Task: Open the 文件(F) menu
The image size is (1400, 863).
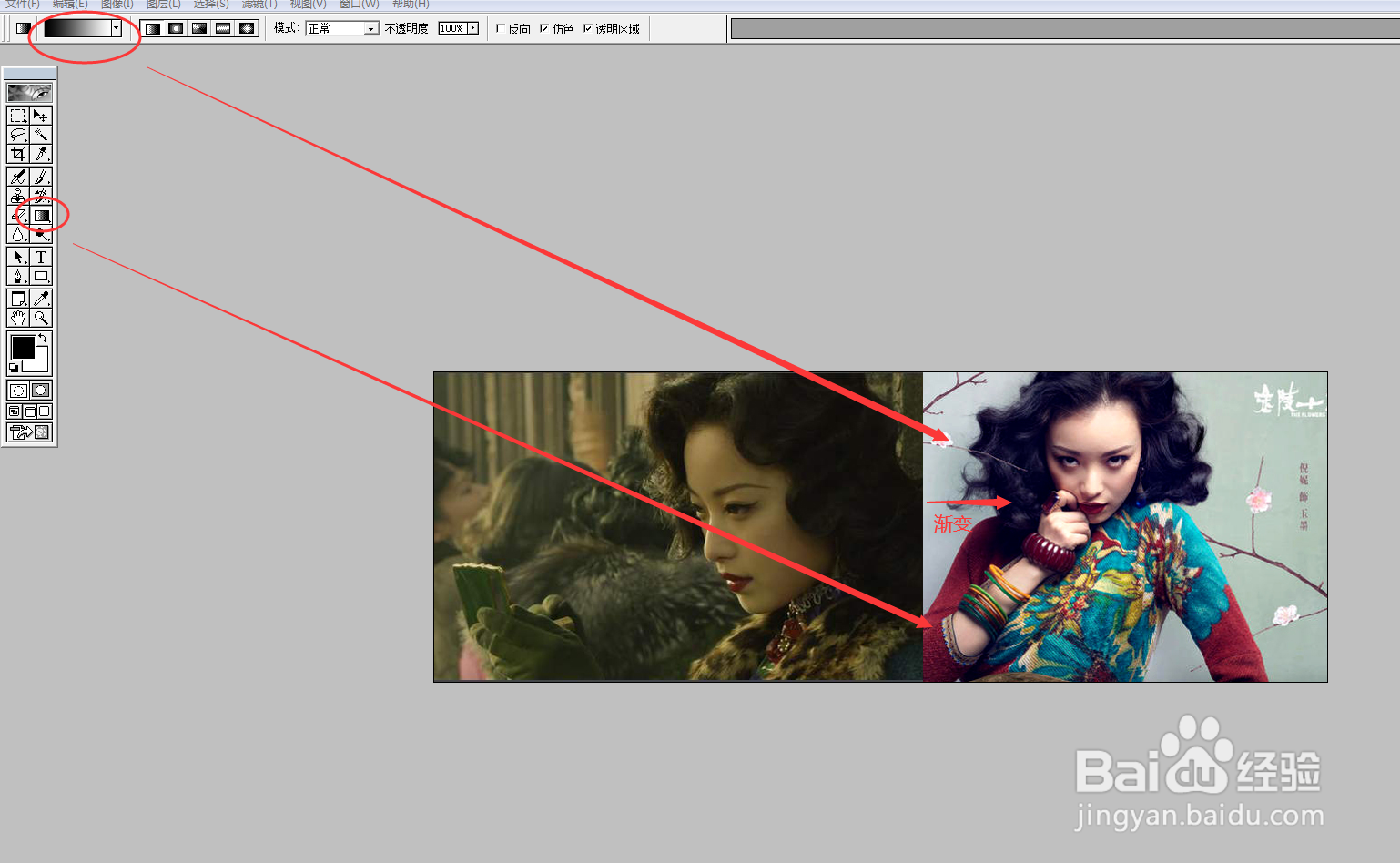Action: coord(23,5)
